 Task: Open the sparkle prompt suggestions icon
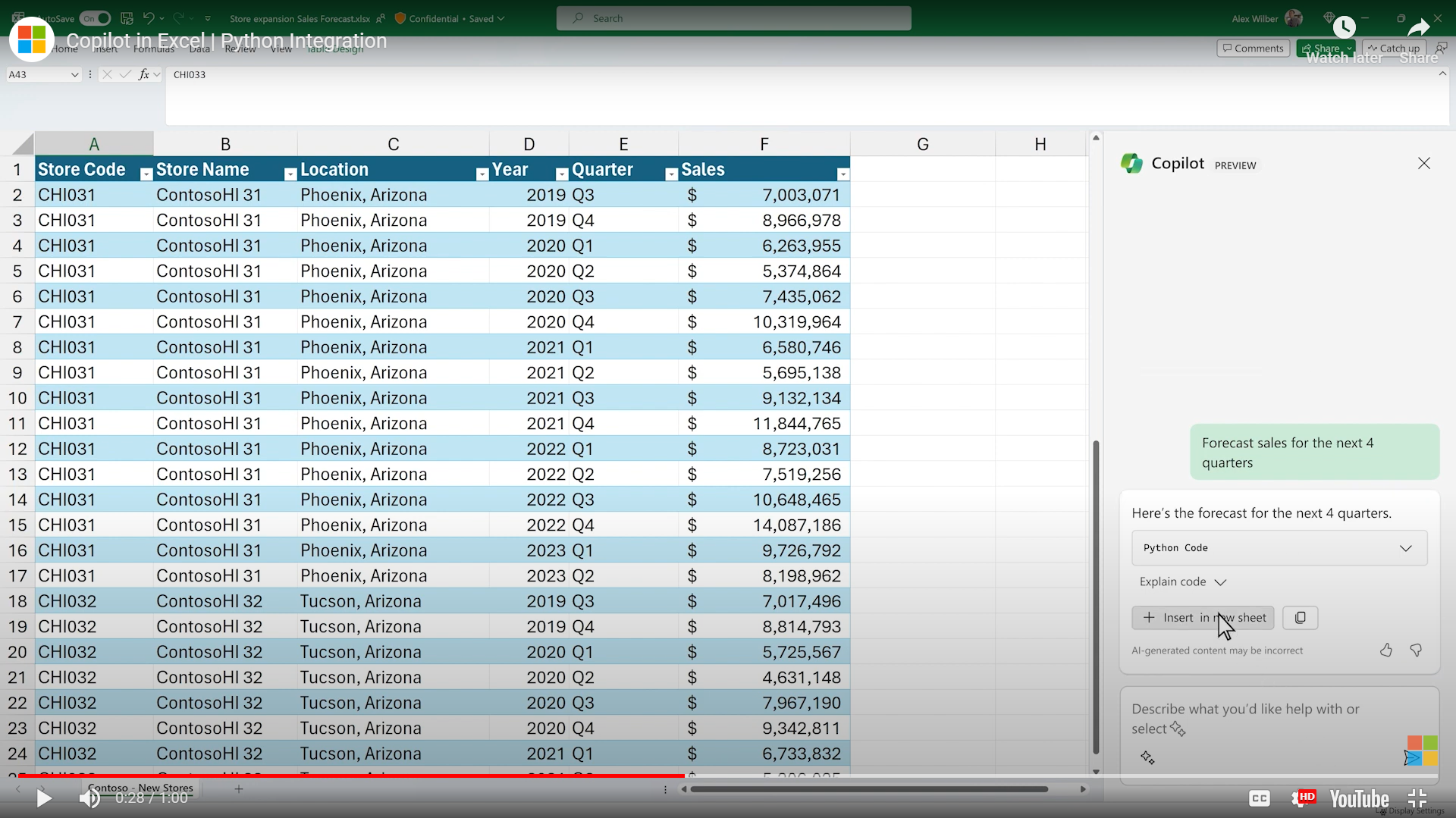pos(1147,757)
